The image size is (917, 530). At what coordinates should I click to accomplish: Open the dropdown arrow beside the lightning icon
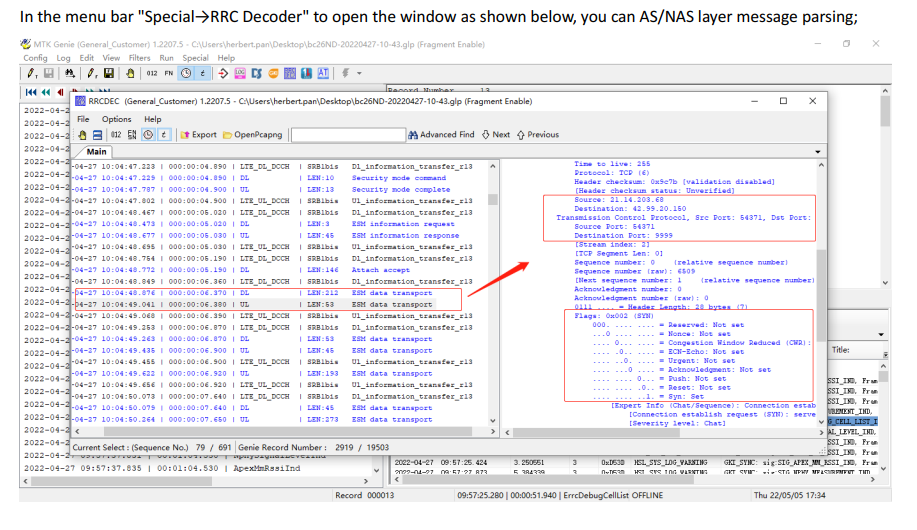pos(359,74)
